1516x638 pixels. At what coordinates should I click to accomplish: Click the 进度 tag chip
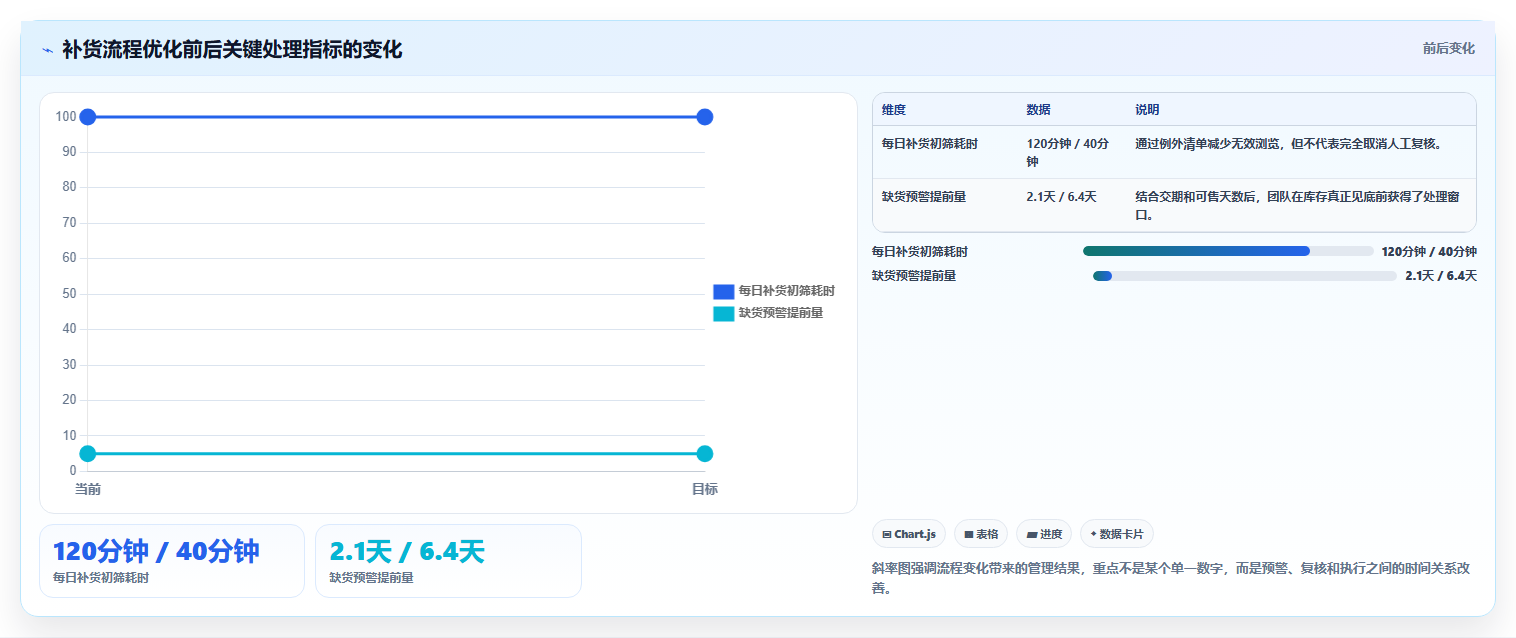coord(1044,534)
